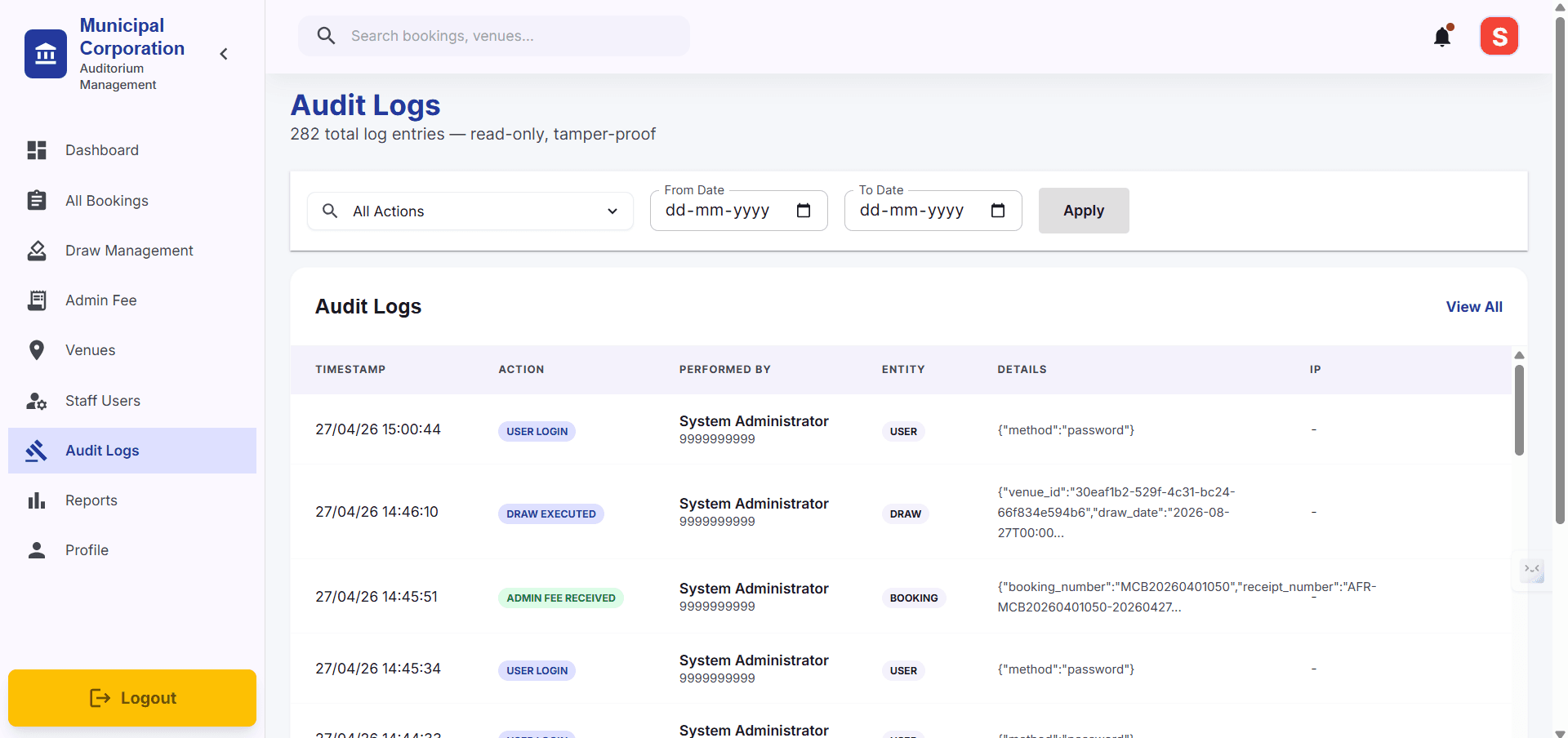Click the filter search icon beside All Actions
Image resolution: width=1568 pixels, height=738 pixels.
pos(330,211)
